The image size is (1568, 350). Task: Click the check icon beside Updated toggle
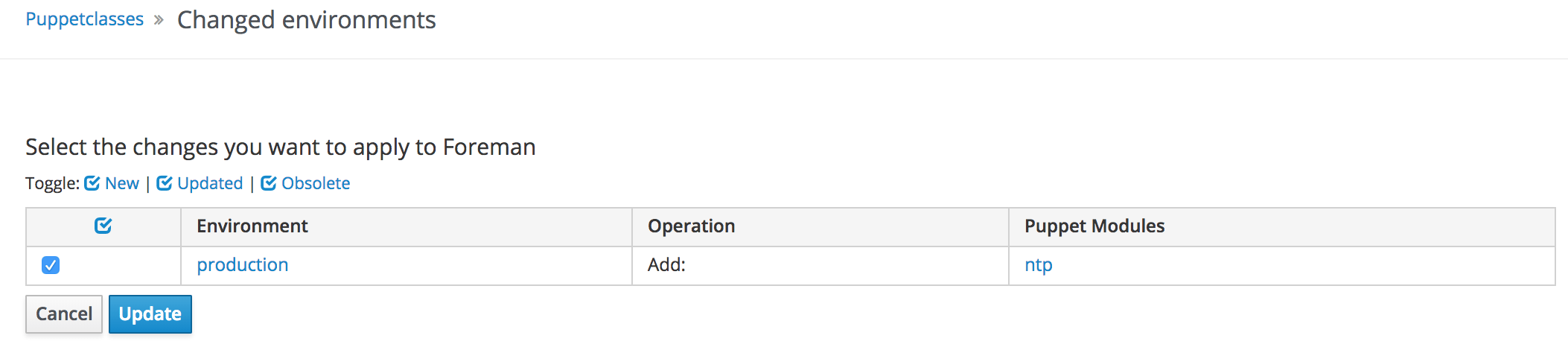[165, 183]
